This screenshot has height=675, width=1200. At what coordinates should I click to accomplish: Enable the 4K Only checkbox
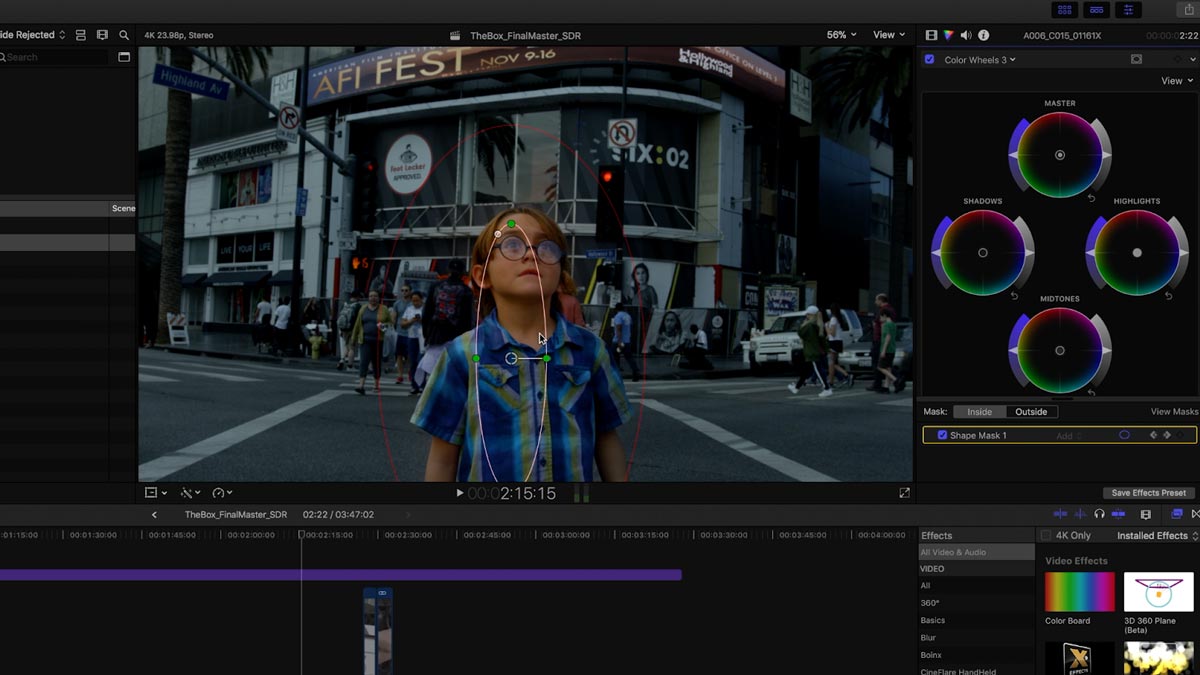pyautogui.click(x=1046, y=536)
